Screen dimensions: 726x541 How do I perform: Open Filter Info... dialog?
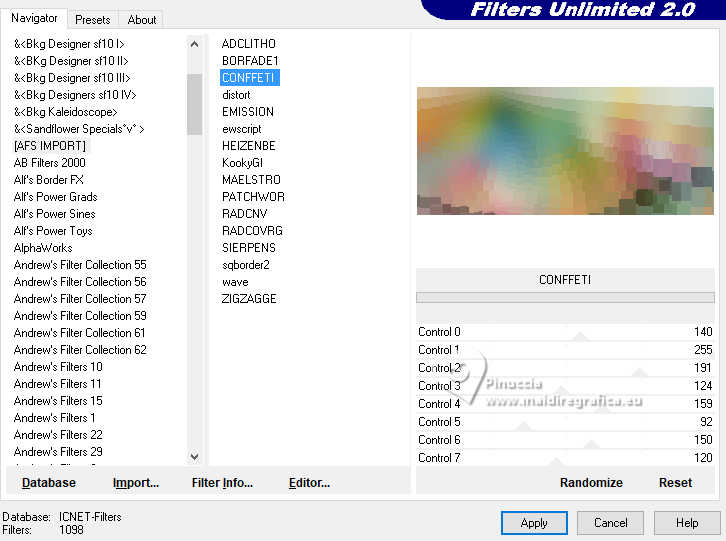[222, 483]
